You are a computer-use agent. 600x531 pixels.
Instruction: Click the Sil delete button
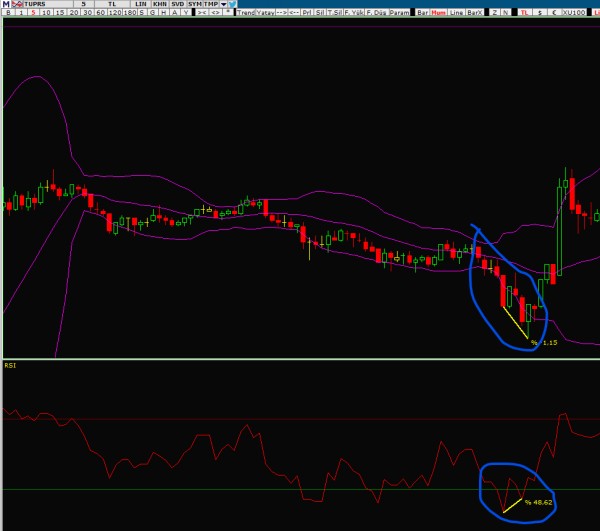pyautogui.click(x=320, y=13)
